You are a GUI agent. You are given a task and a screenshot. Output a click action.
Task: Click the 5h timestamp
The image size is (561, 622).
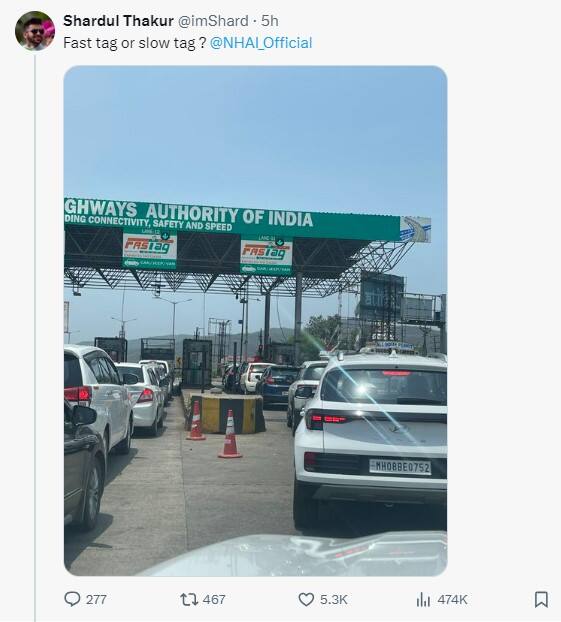tap(270, 21)
